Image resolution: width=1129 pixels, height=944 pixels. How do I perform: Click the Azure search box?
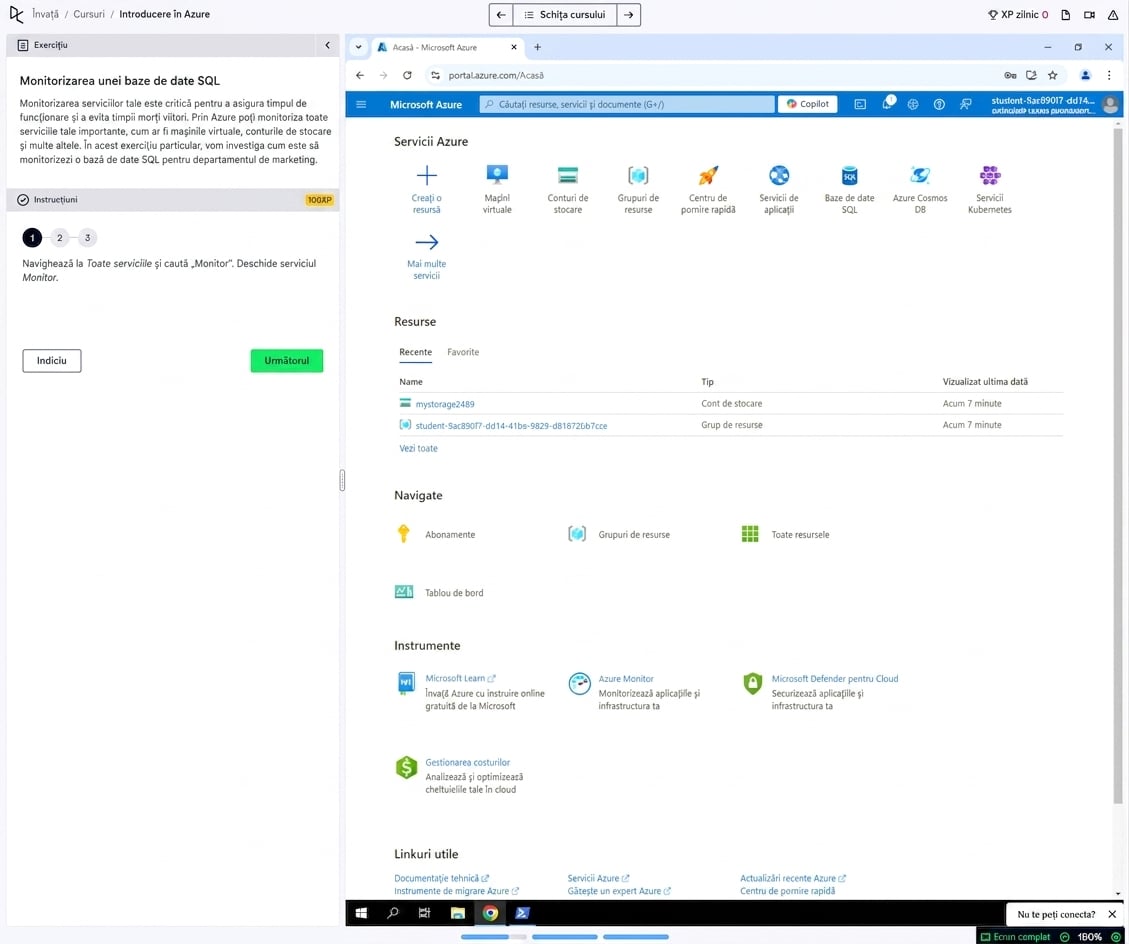point(626,104)
